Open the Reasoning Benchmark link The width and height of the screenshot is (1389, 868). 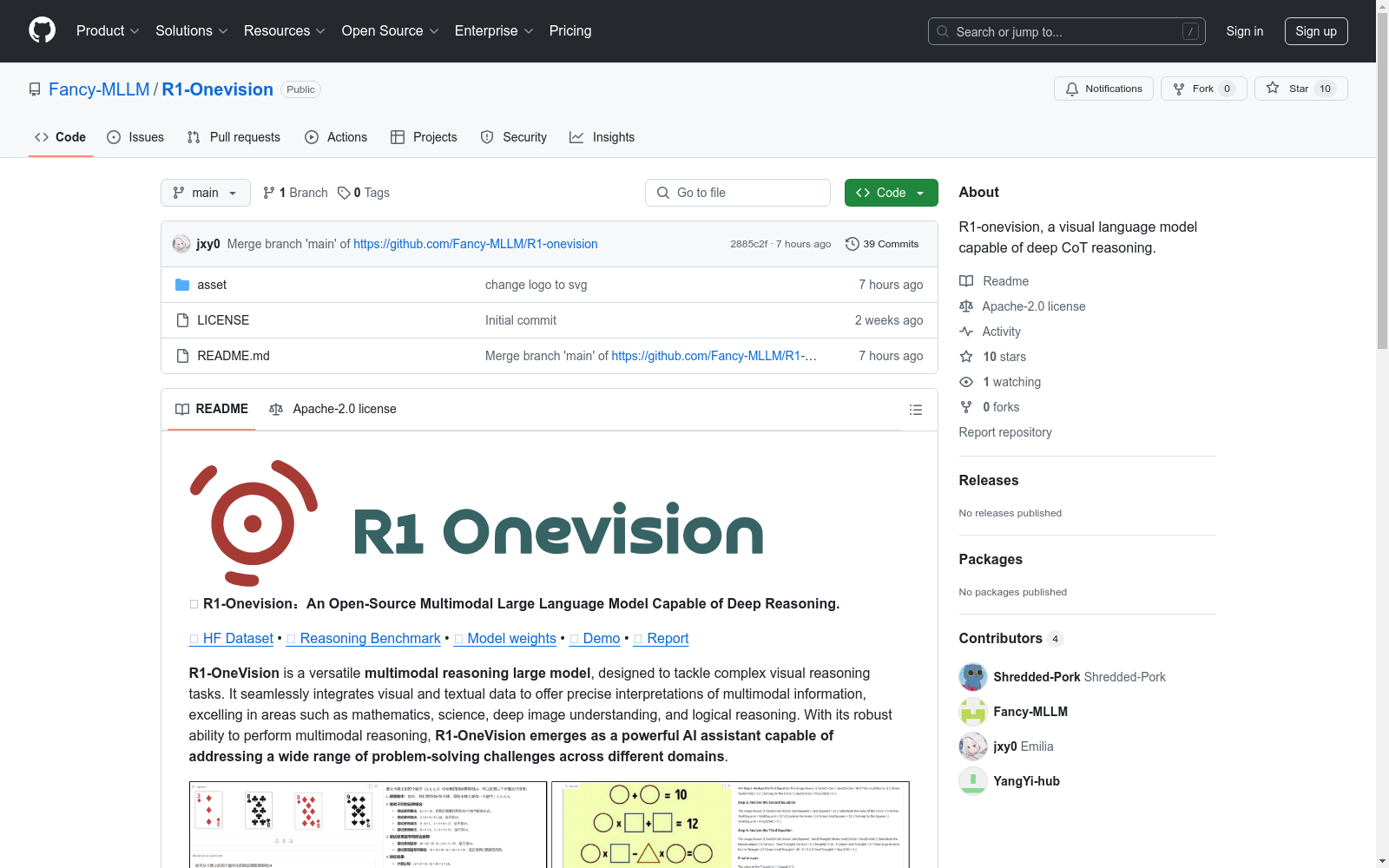click(364, 638)
